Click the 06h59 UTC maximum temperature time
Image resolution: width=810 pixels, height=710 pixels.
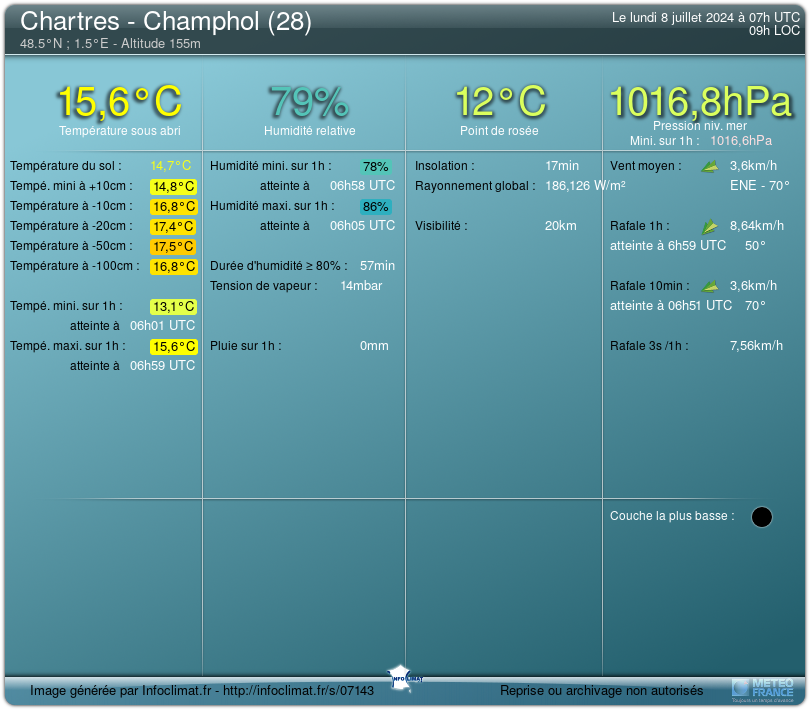coord(162,366)
